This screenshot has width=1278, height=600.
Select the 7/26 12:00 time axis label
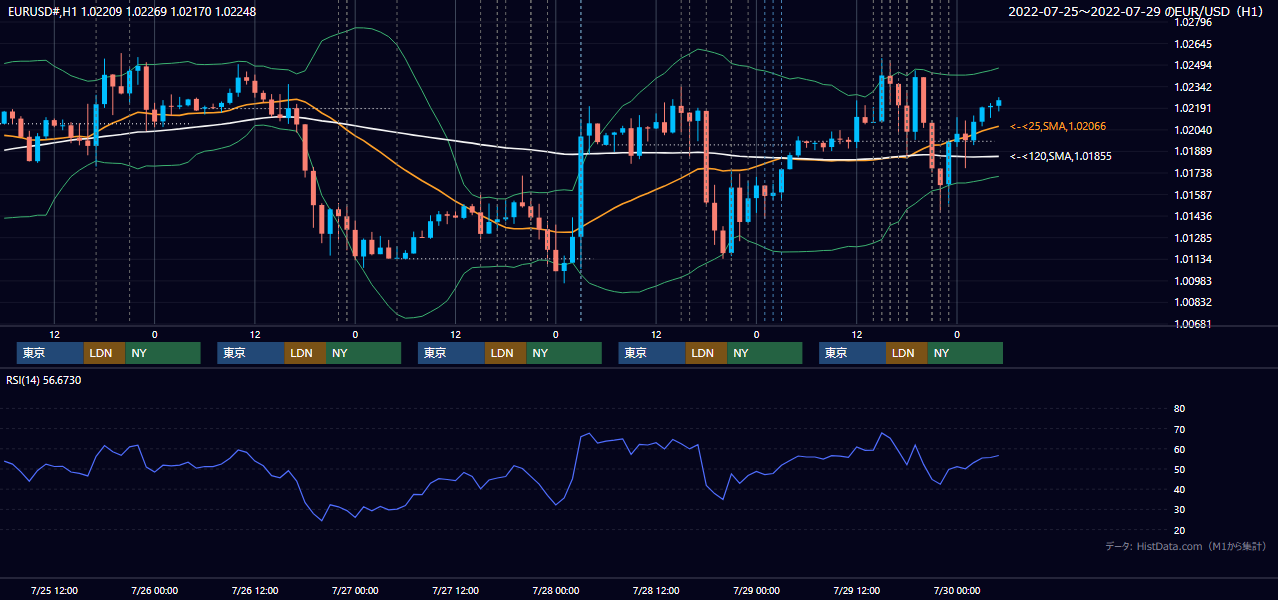(x=254, y=590)
